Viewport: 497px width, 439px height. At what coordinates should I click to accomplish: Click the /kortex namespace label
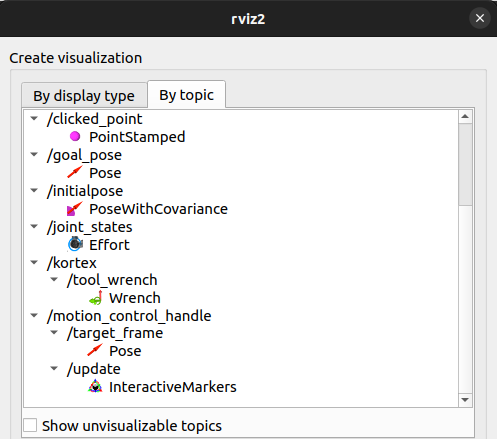point(72,263)
